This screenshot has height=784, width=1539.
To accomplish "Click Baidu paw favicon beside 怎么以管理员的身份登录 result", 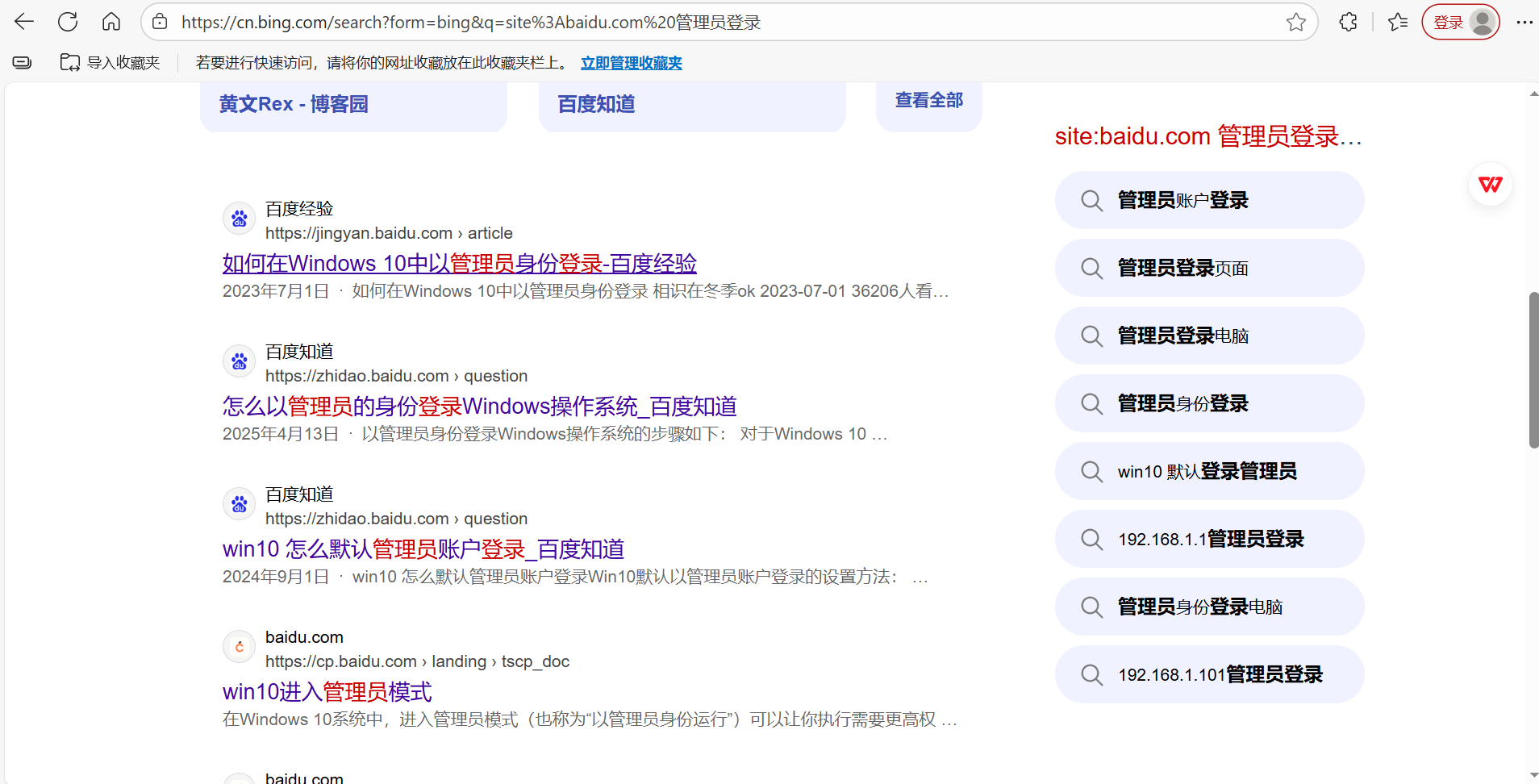I will coord(240,361).
